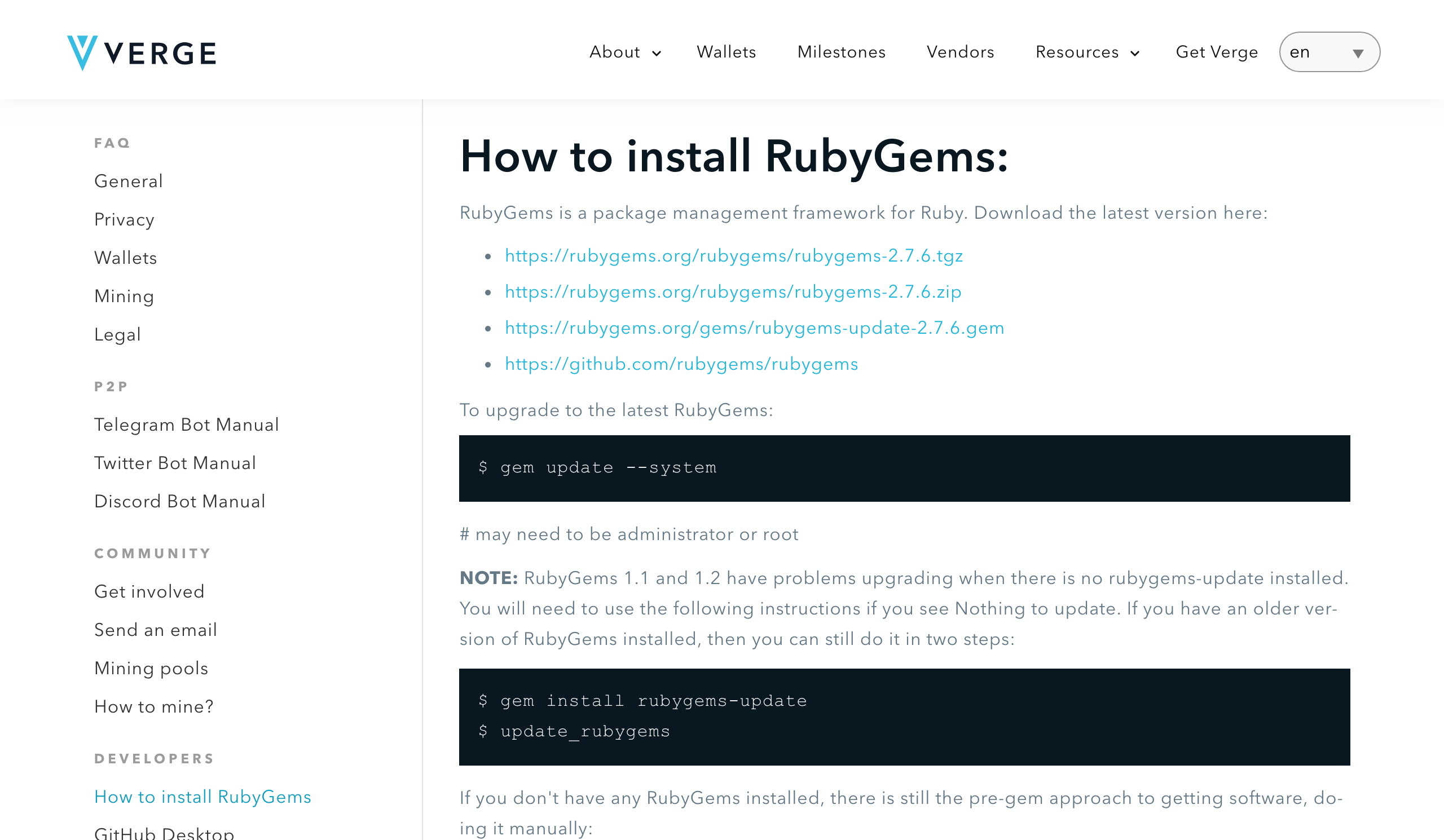Screen dimensions: 1444x840
Task: Expand the About dropdown chevron
Action: [x=657, y=53]
